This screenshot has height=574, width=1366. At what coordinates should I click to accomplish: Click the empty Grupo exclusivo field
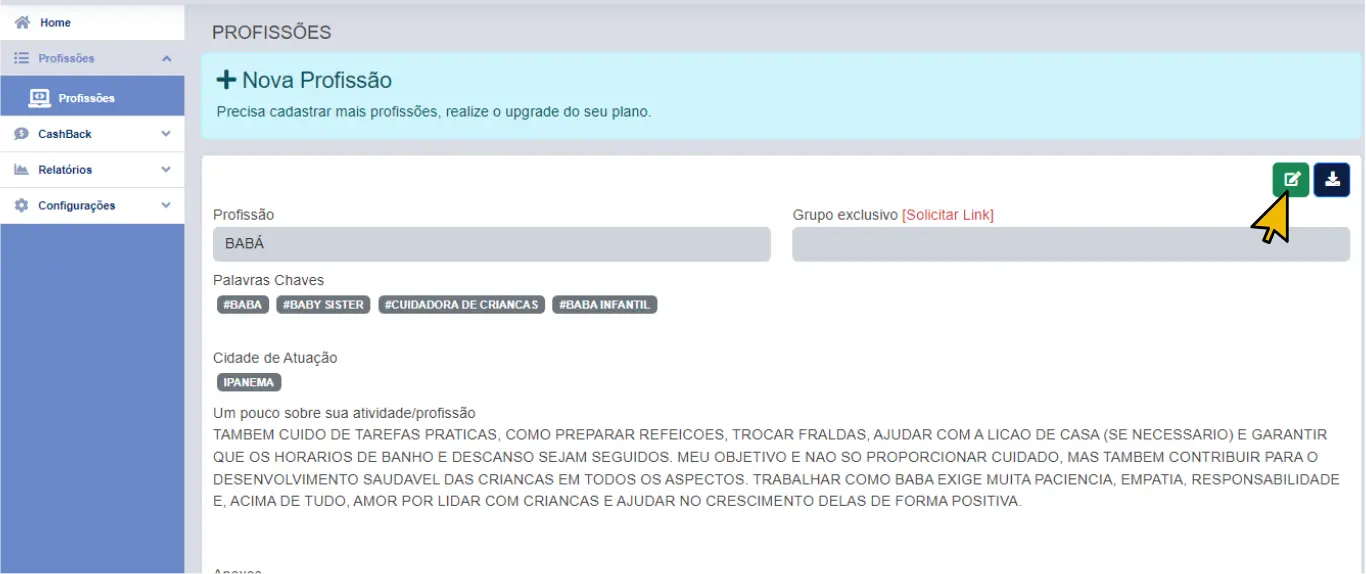click(1071, 244)
